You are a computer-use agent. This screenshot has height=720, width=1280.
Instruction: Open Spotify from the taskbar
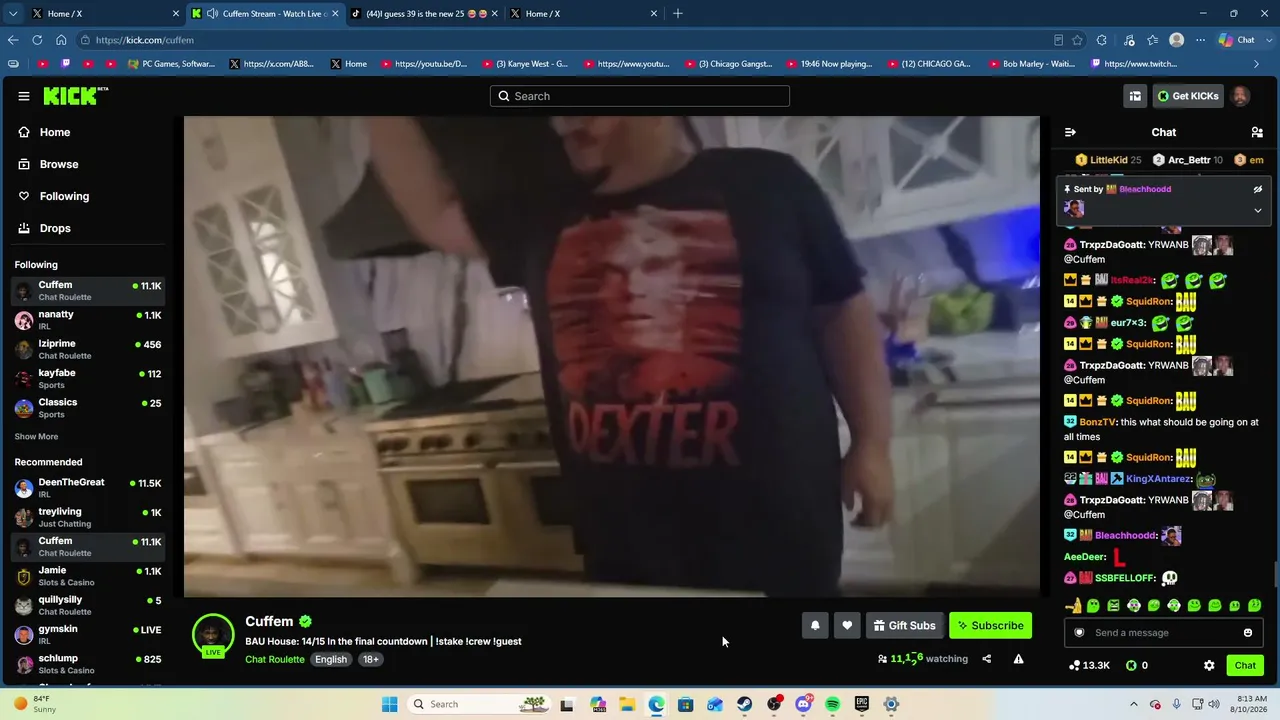[x=833, y=704]
